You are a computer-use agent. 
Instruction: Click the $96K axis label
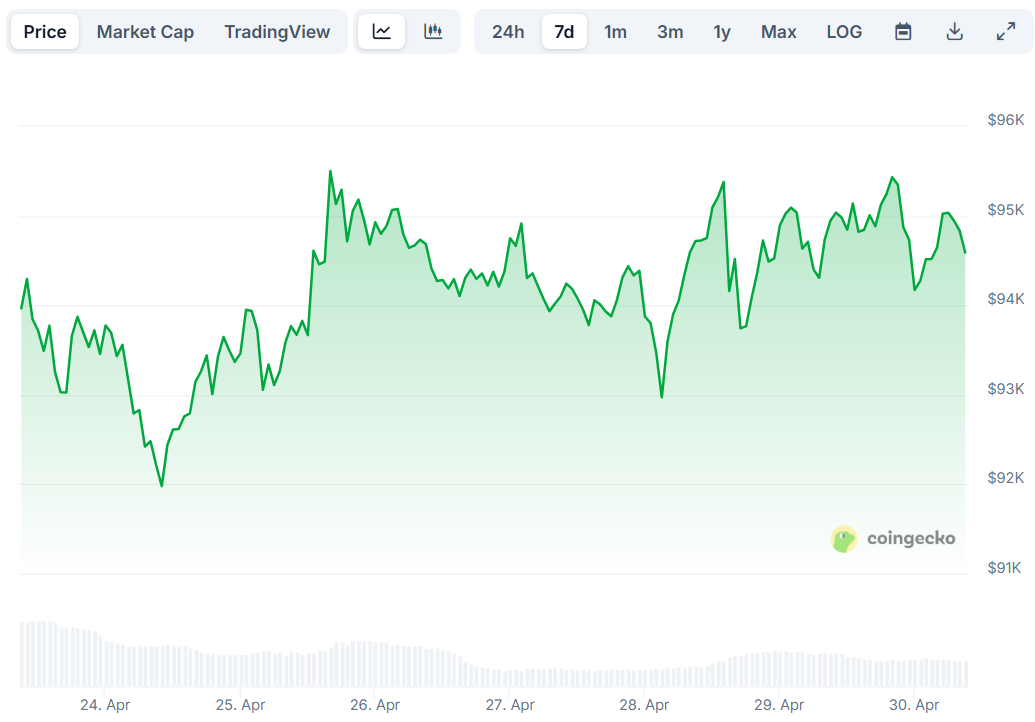coord(1006,120)
